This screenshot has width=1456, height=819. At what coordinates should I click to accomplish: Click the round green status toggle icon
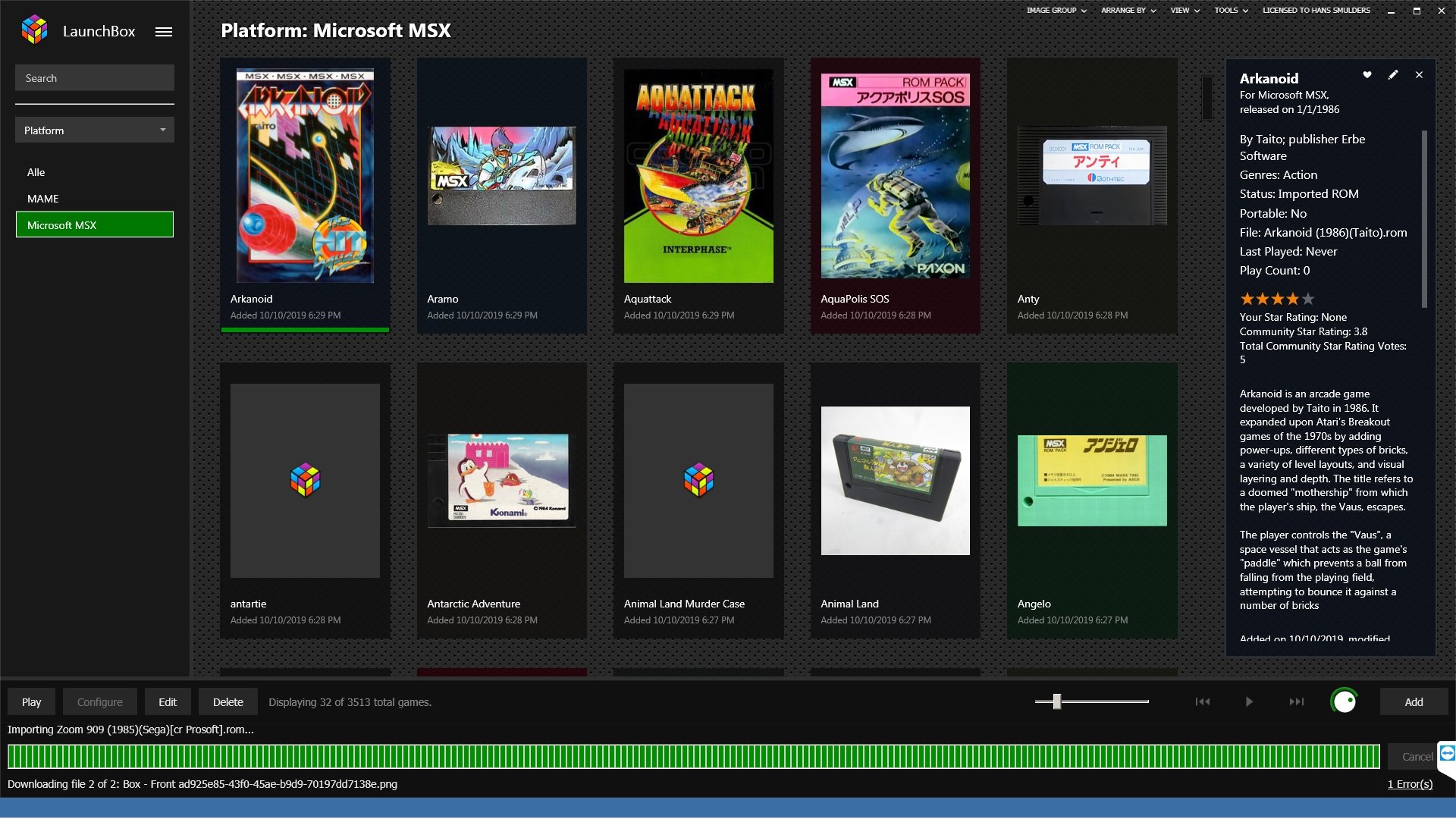(x=1344, y=701)
